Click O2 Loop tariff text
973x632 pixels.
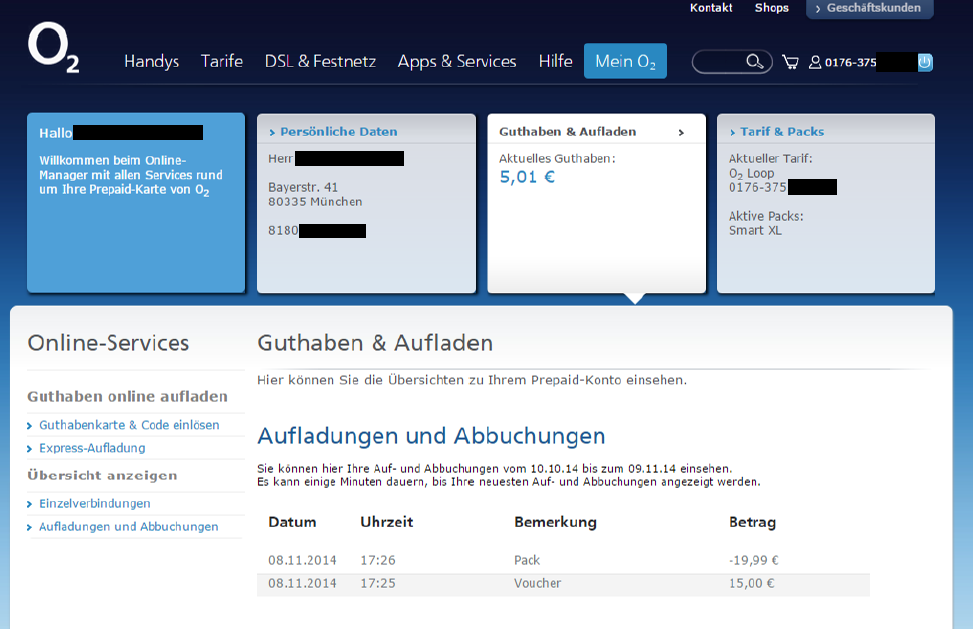[751, 174]
